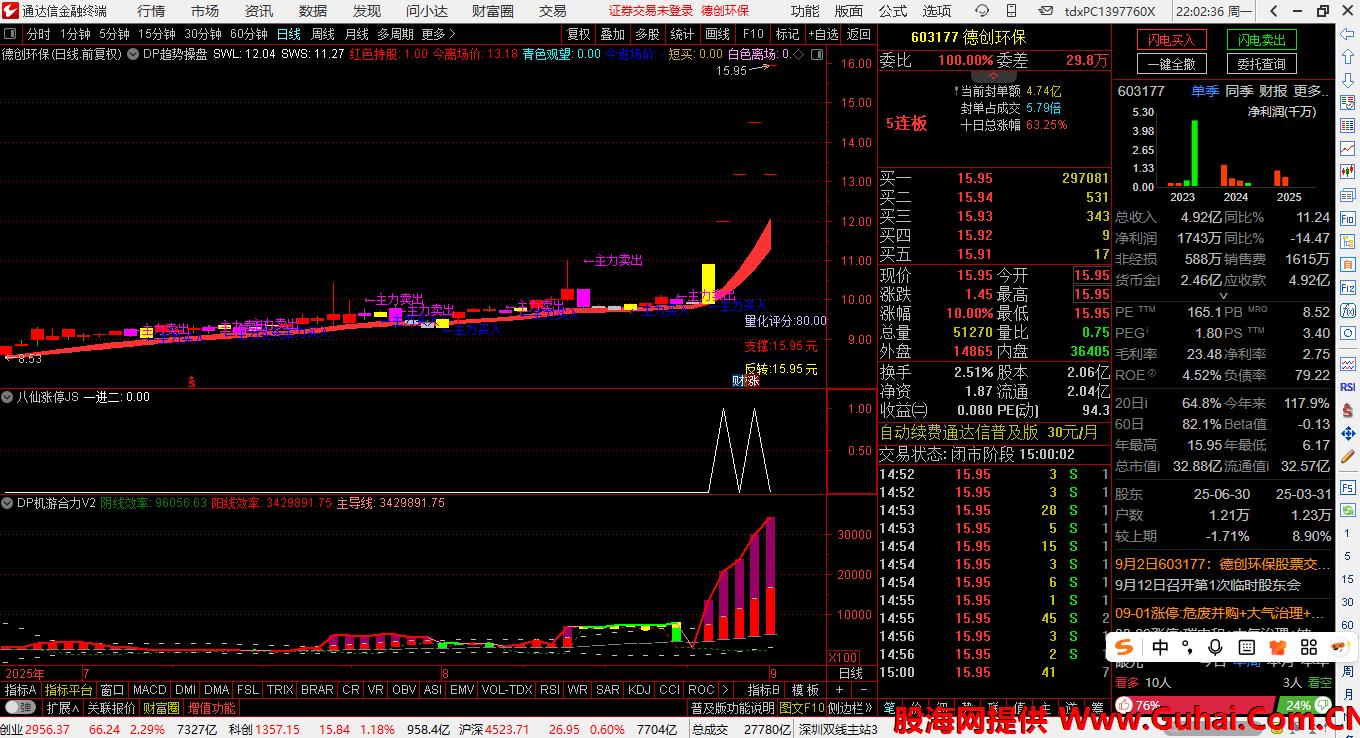Click the Sogou S logo on IME bar

coord(1125,648)
